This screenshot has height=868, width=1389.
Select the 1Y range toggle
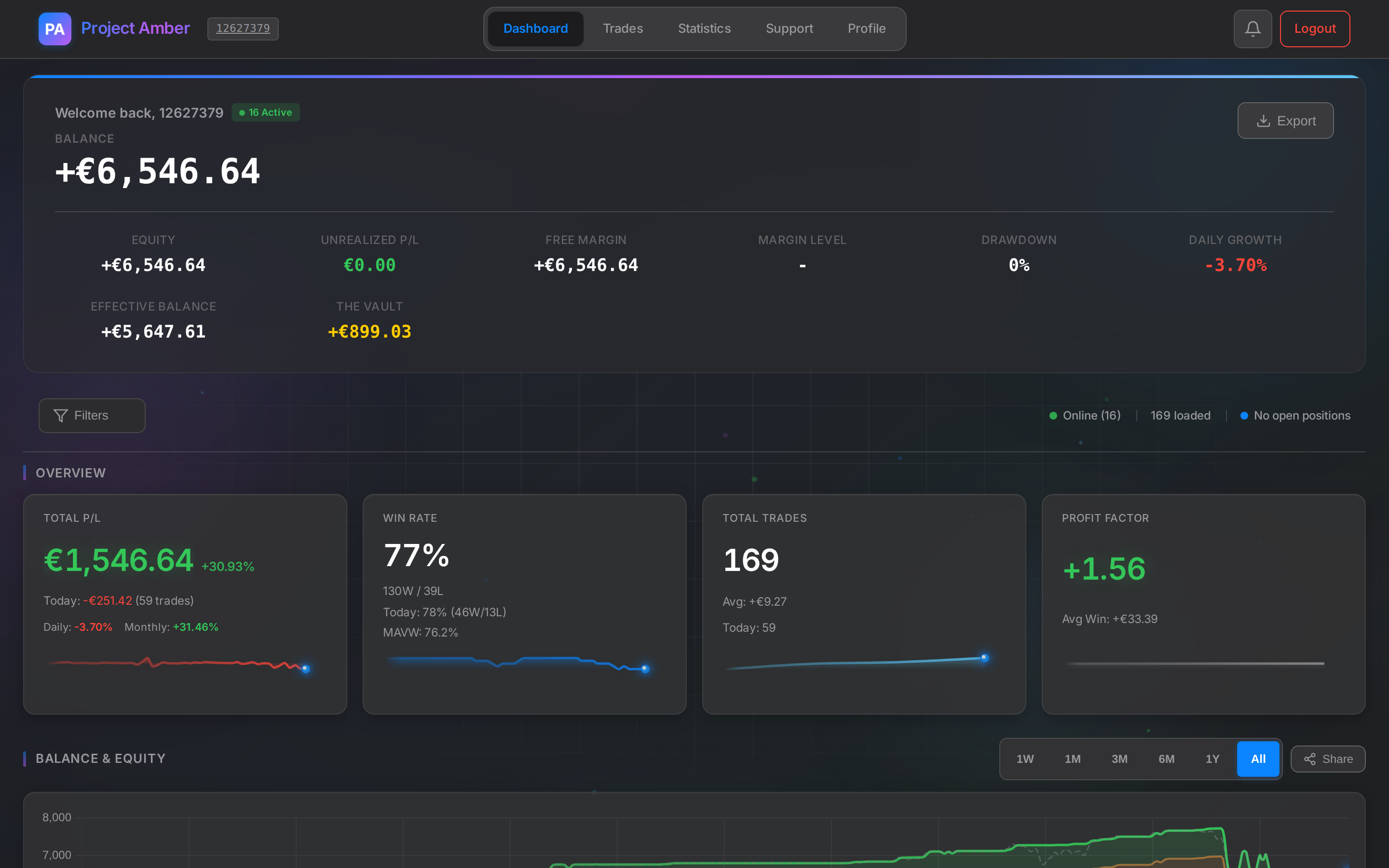coord(1213,759)
